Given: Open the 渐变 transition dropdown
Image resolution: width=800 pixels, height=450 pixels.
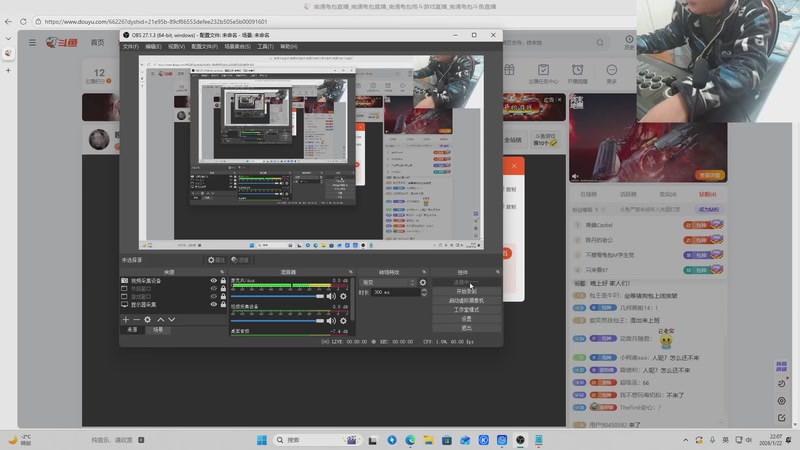Looking at the screenshot, I should point(388,282).
